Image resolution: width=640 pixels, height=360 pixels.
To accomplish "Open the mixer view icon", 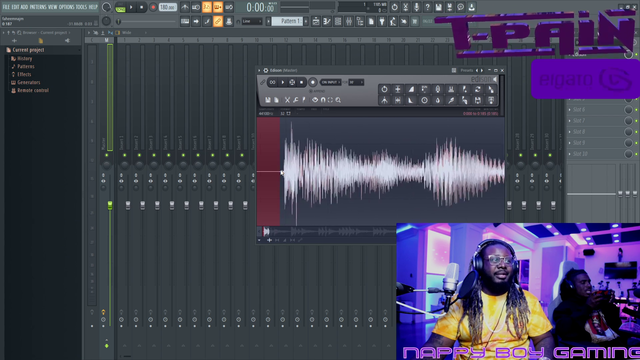I will coord(349,21).
